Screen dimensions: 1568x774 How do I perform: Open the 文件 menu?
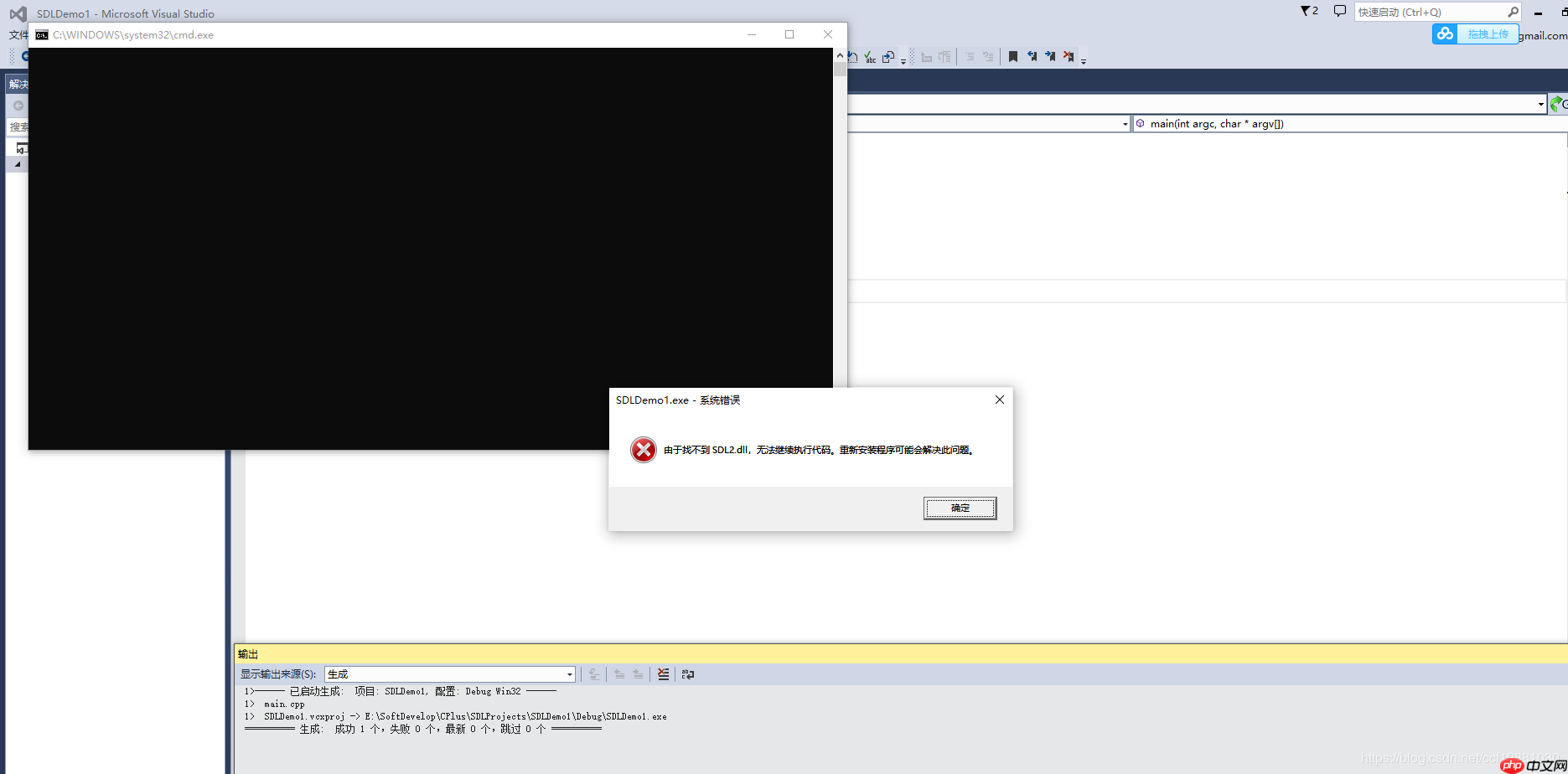click(x=18, y=35)
